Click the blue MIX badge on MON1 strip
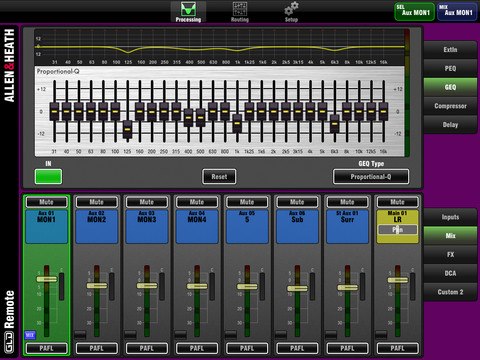Viewport: 480px width, 360px height. [30, 335]
